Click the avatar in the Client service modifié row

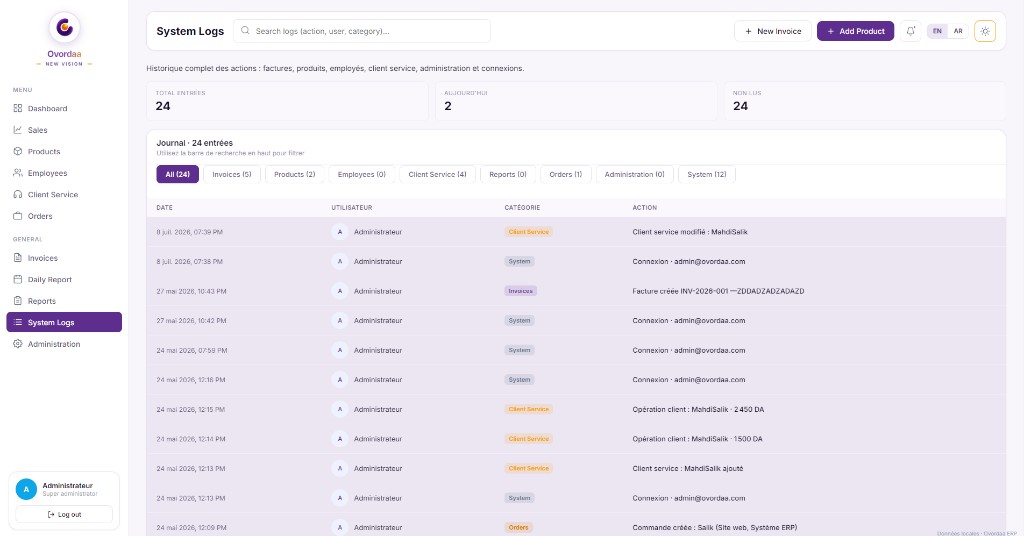340,232
